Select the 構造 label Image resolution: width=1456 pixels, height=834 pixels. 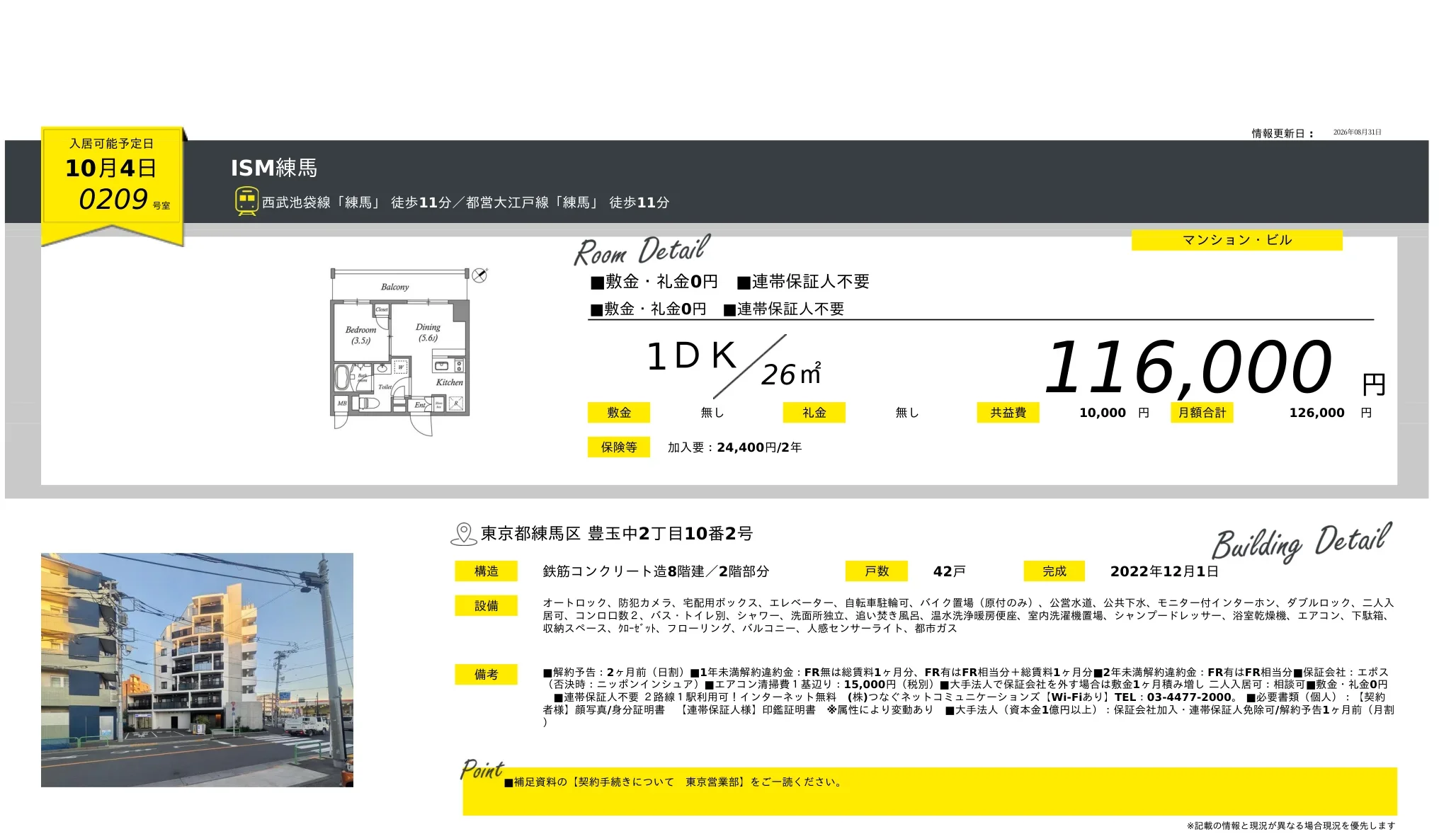pyautogui.click(x=486, y=571)
